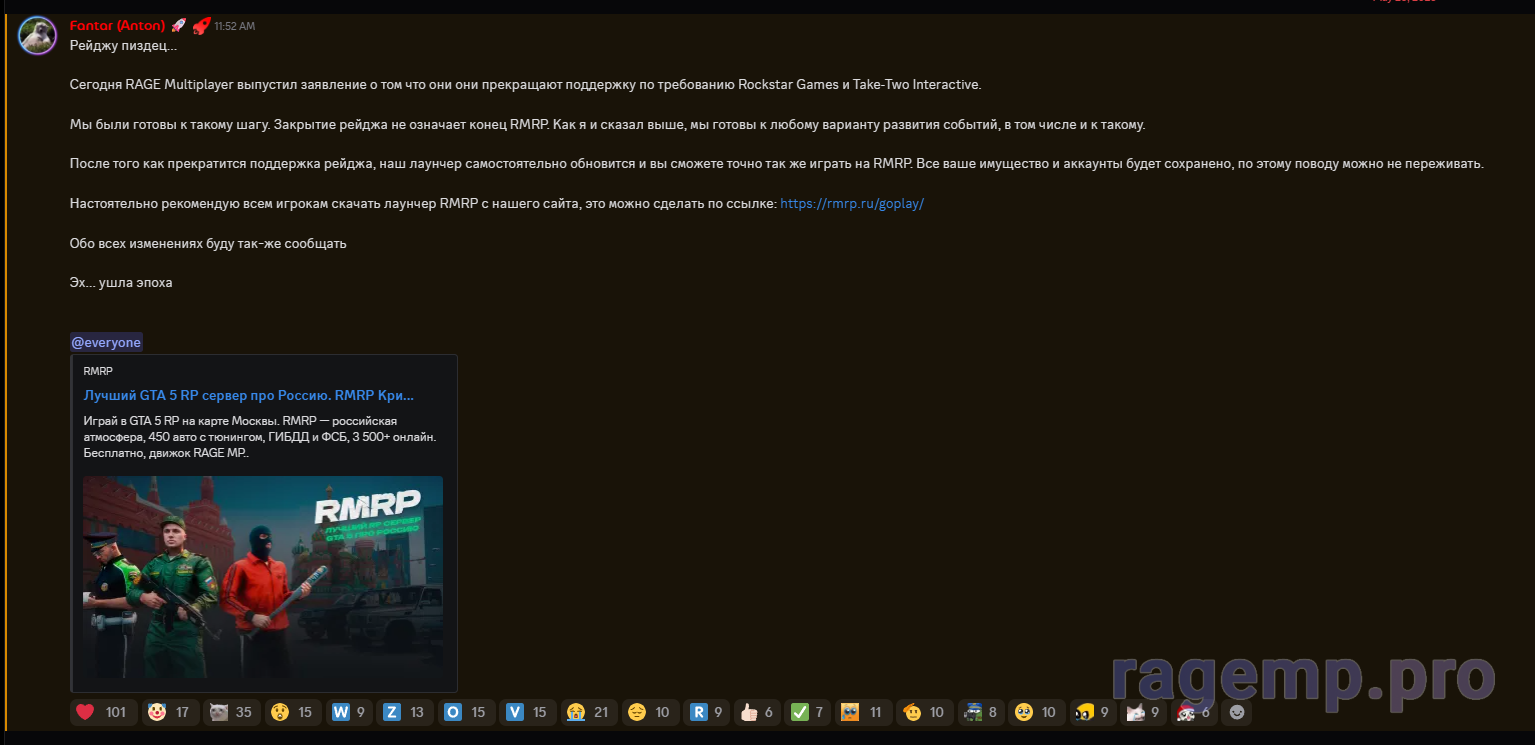The height and width of the screenshot is (745, 1535).
Task: Toggle the pleading face reaction
Action: [1036, 712]
